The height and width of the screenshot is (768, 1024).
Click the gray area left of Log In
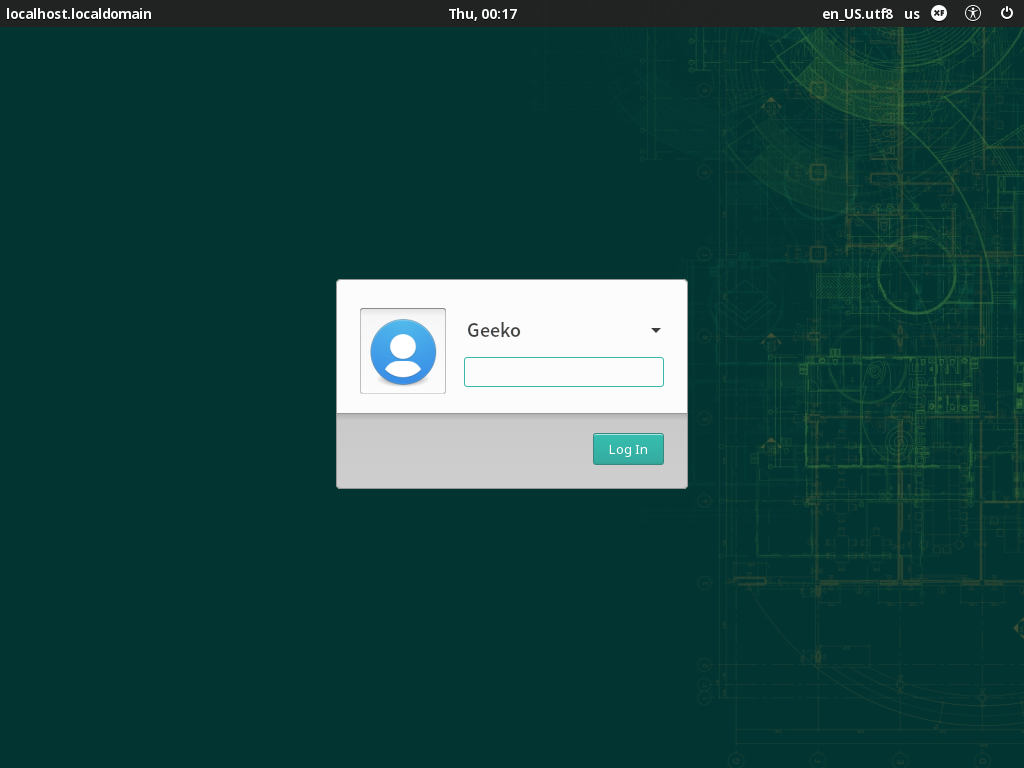(x=460, y=450)
